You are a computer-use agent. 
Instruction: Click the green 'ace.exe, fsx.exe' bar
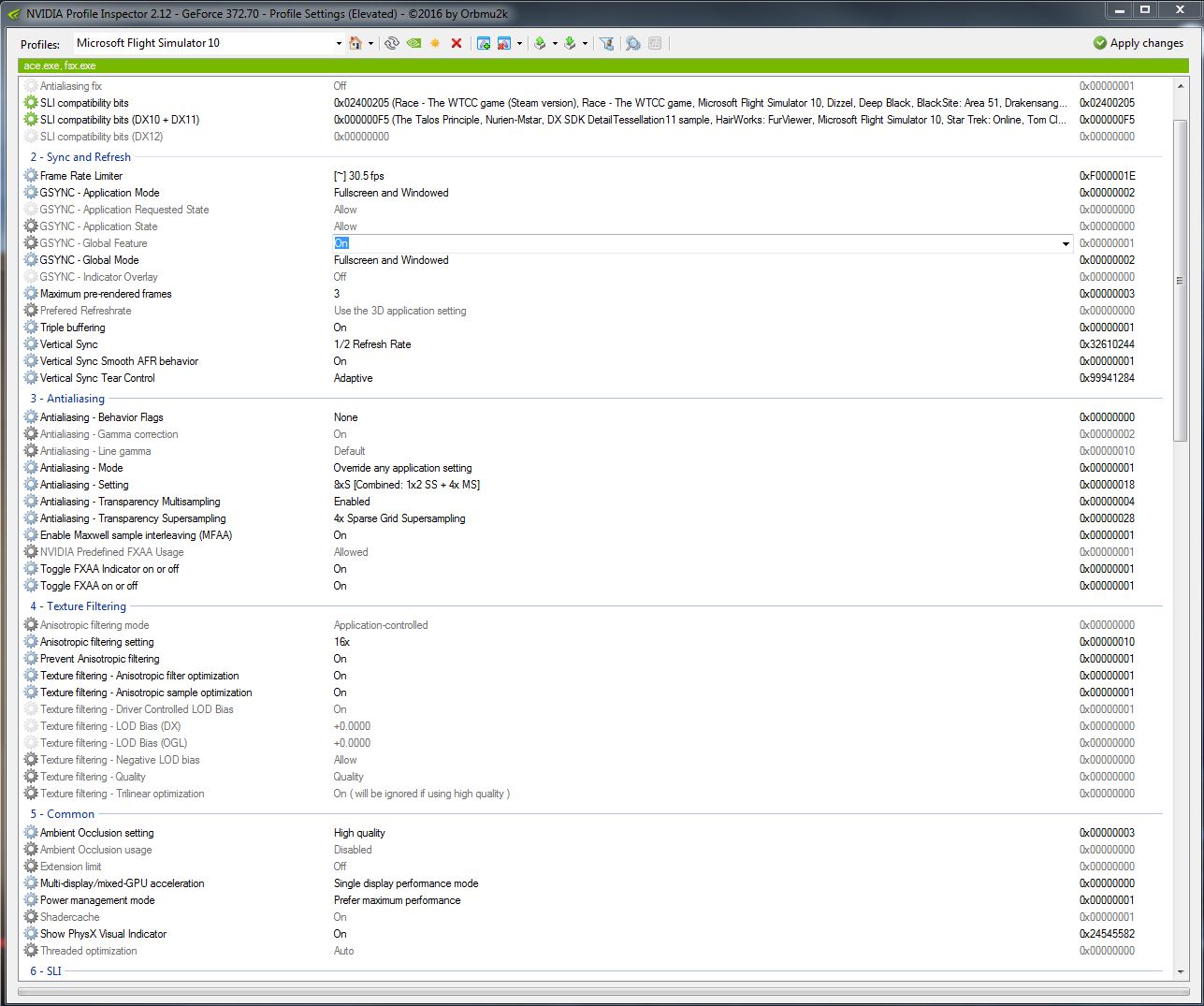tap(602, 66)
